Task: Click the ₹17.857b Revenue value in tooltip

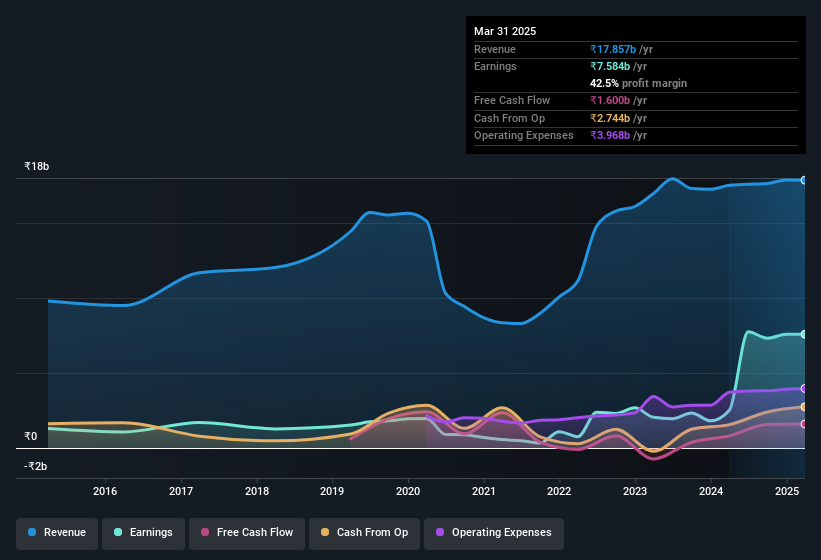Action: click(x=613, y=49)
